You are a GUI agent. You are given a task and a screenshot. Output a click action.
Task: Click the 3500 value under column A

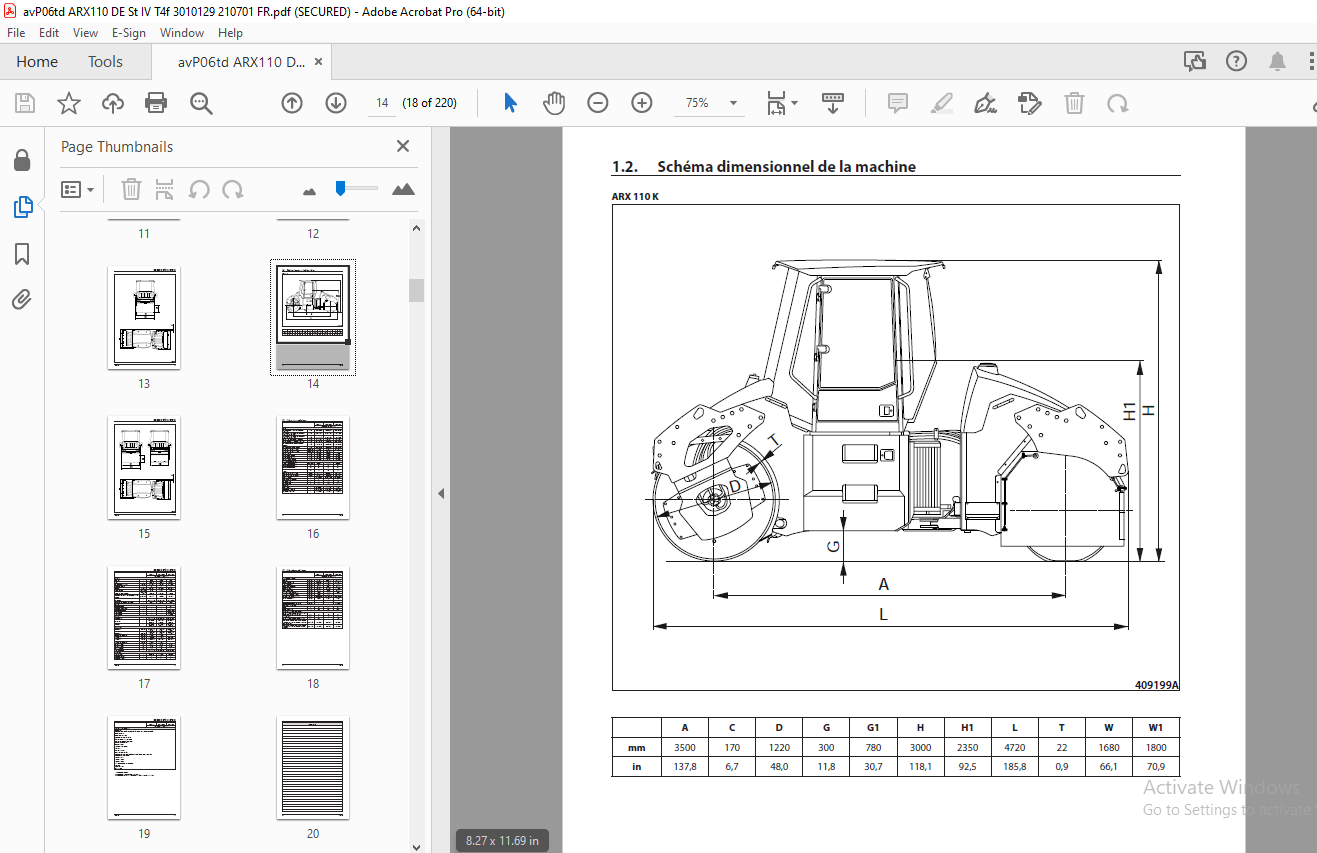click(685, 747)
